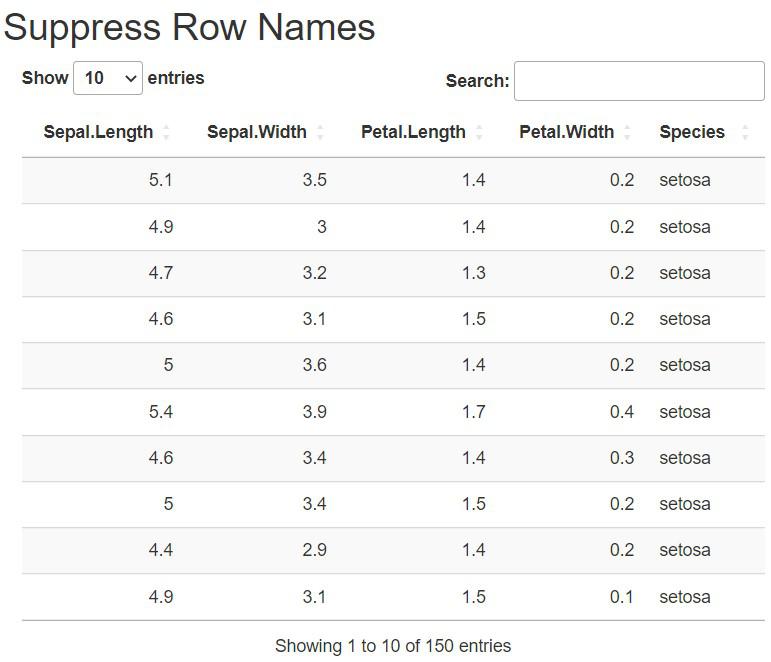This screenshot has width=771, height=662.
Task: Sort by Petal.Length column header
Action: [413, 132]
